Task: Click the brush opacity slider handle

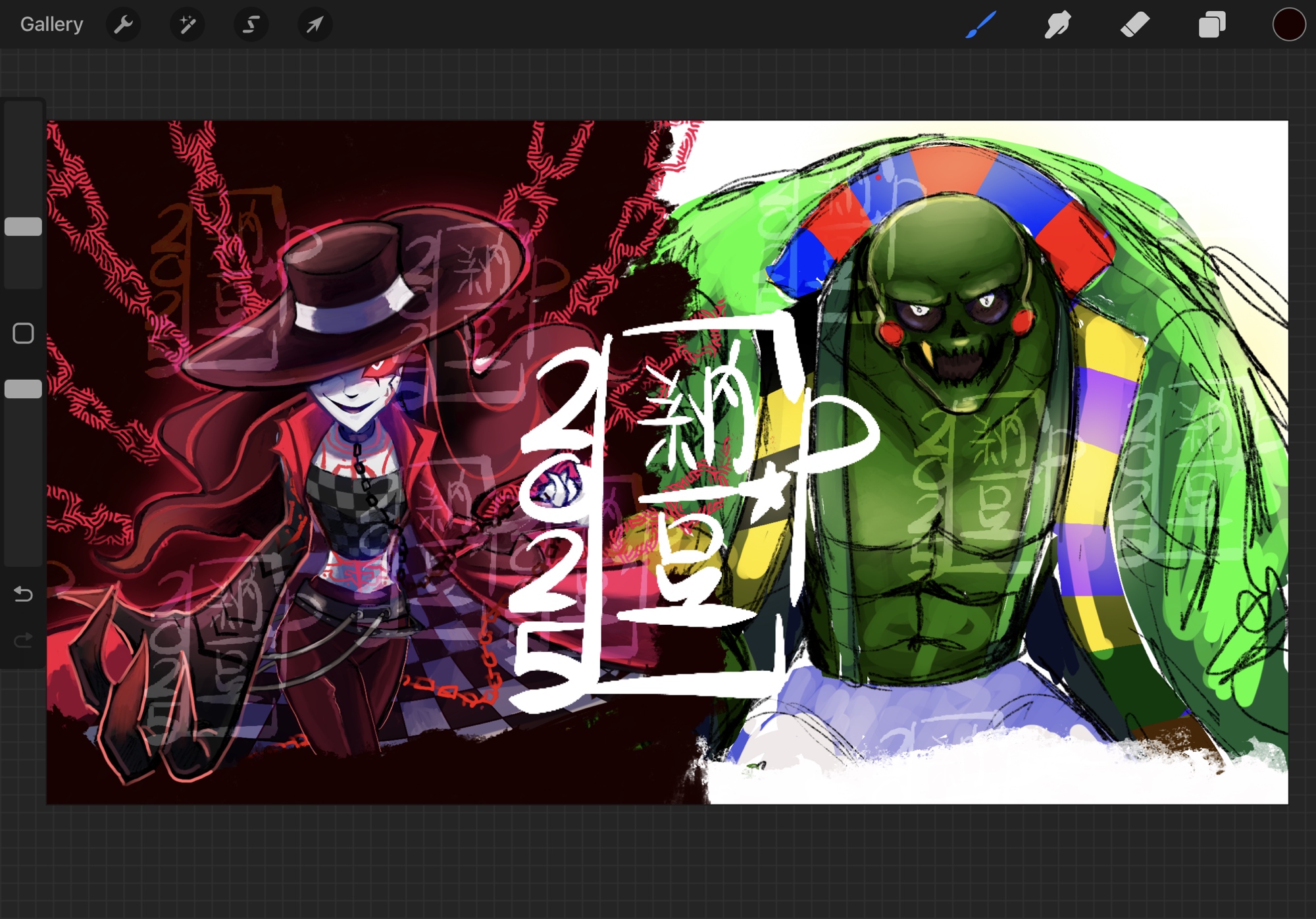Action: tap(23, 389)
